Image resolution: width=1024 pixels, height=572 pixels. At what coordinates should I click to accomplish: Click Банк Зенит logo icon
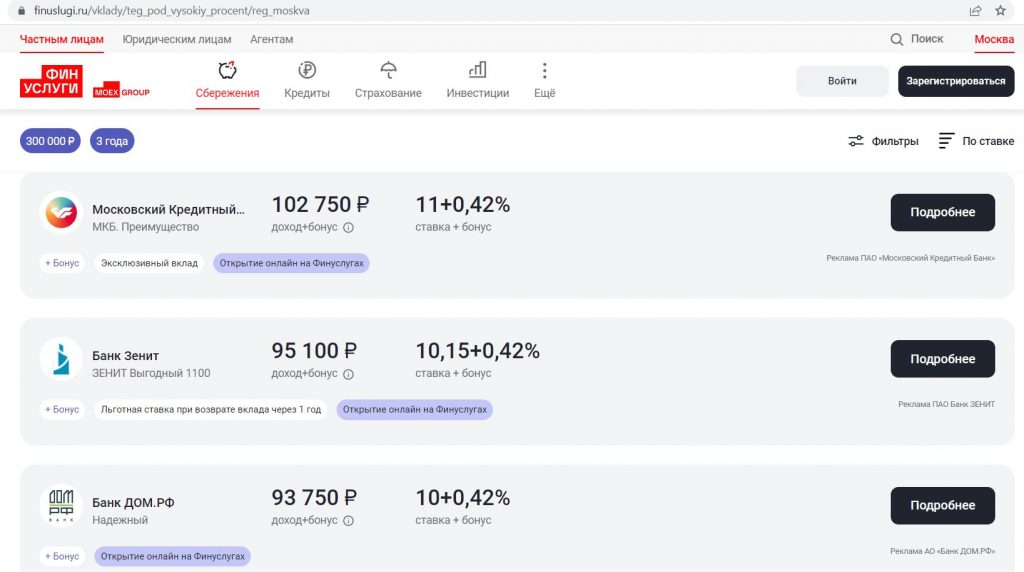[61, 359]
